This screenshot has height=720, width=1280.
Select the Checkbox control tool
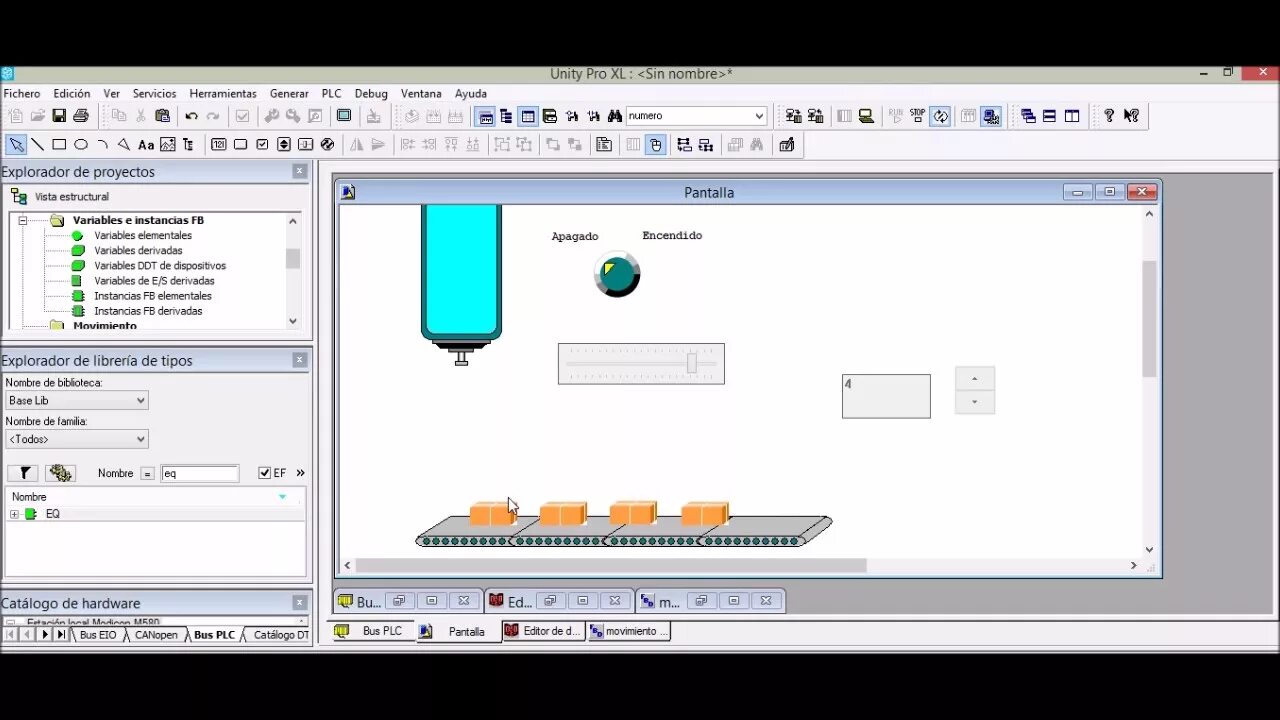point(262,145)
